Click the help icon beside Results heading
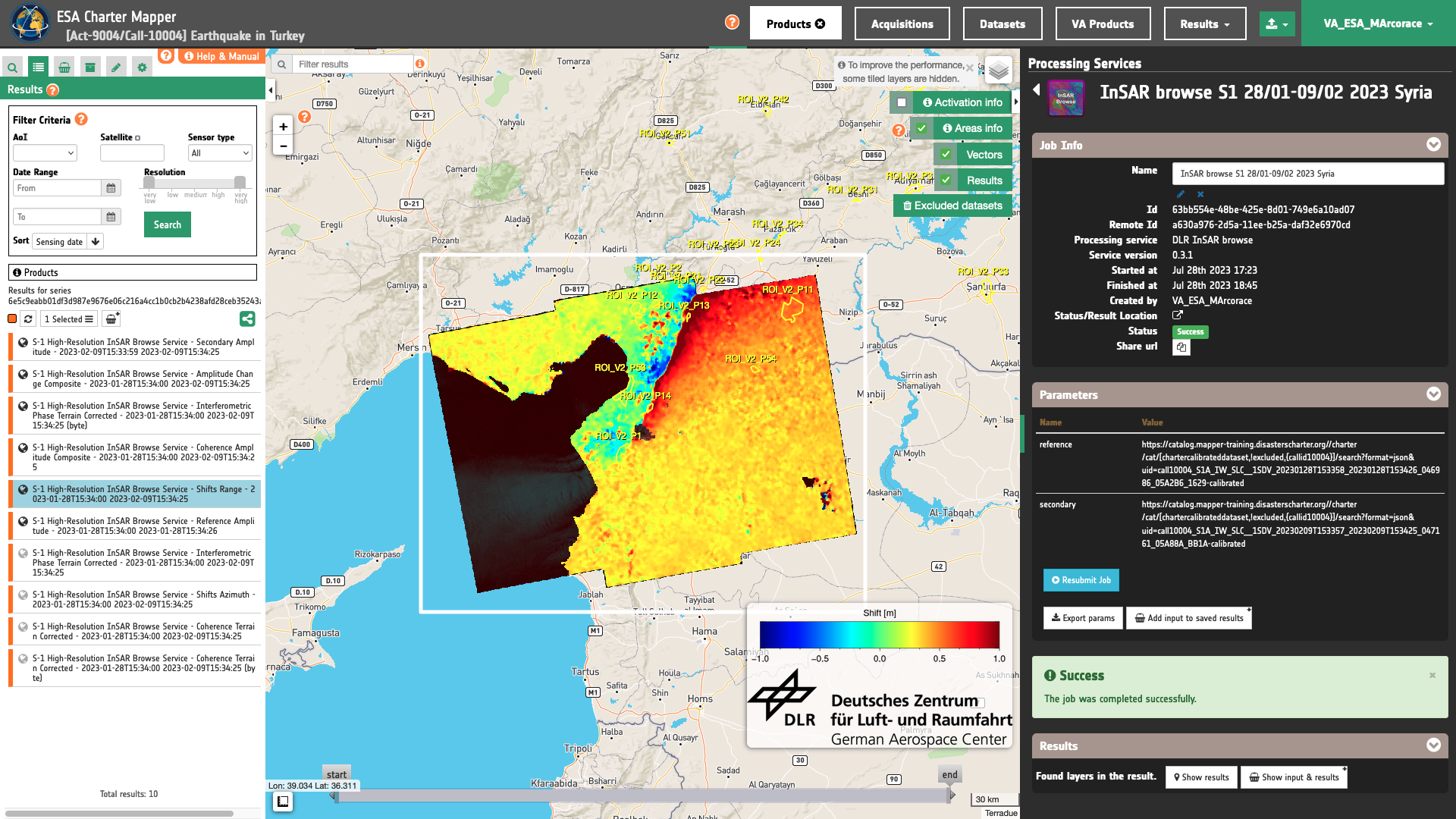This screenshot has width=1456, height=819. coord(52,90)
